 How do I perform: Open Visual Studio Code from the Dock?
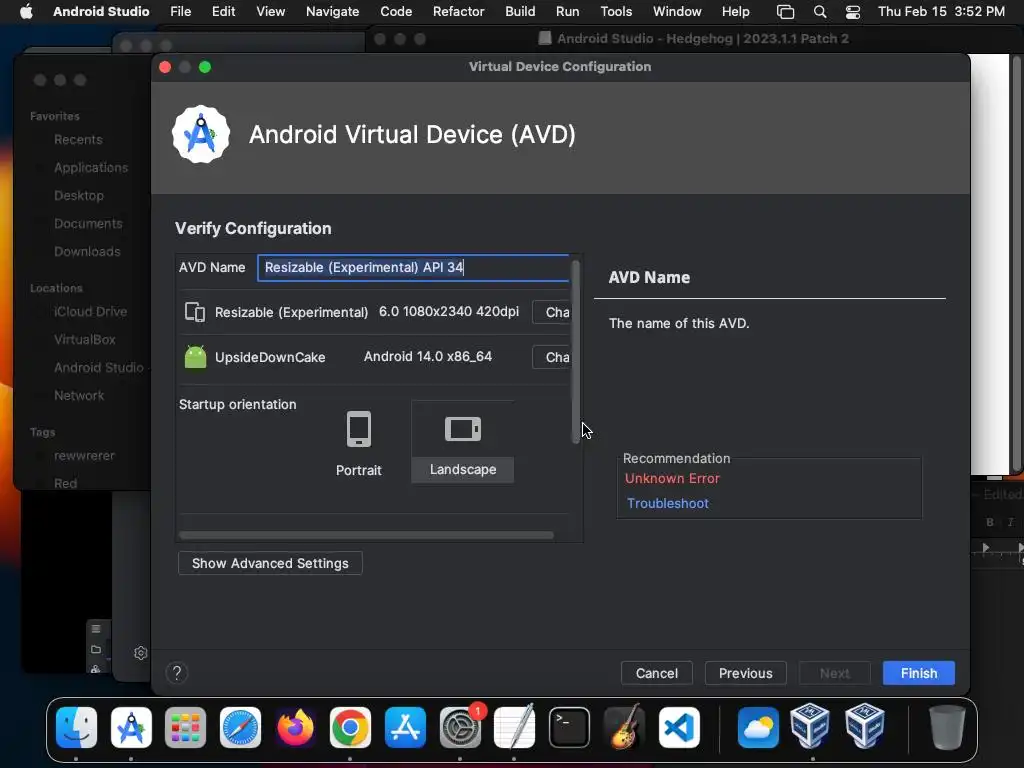pos(679,728)
